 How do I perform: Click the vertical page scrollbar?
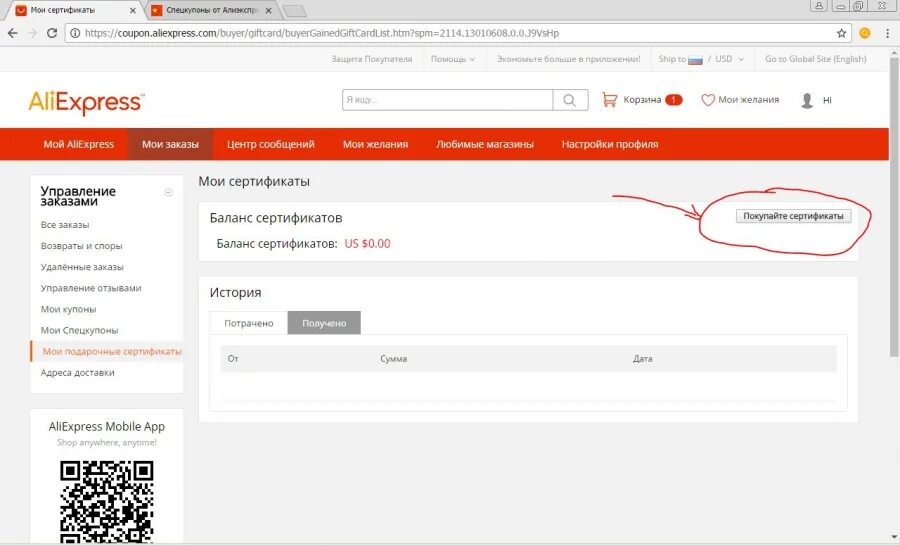click(x=894, y=207)
